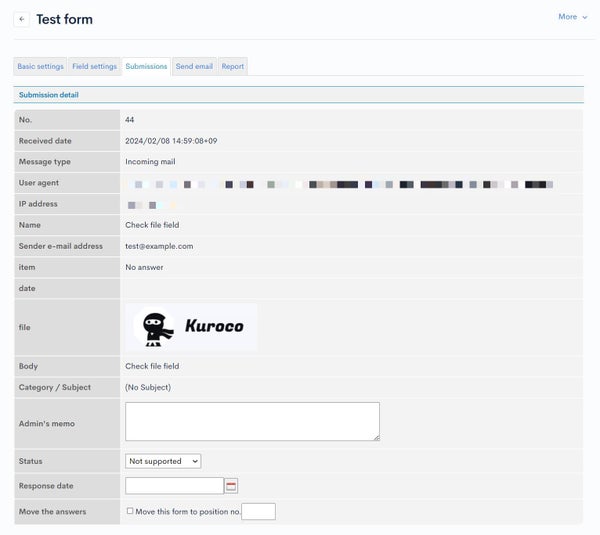600x535 pixels.
Task: Select the Submissions tab
Action: pos(146,67)
